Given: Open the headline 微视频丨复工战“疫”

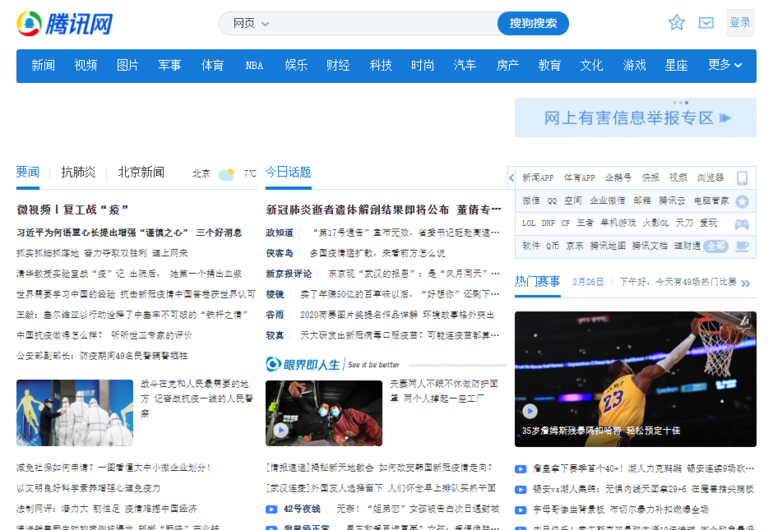Looking at the screenshot, I should tap(72, 210).
